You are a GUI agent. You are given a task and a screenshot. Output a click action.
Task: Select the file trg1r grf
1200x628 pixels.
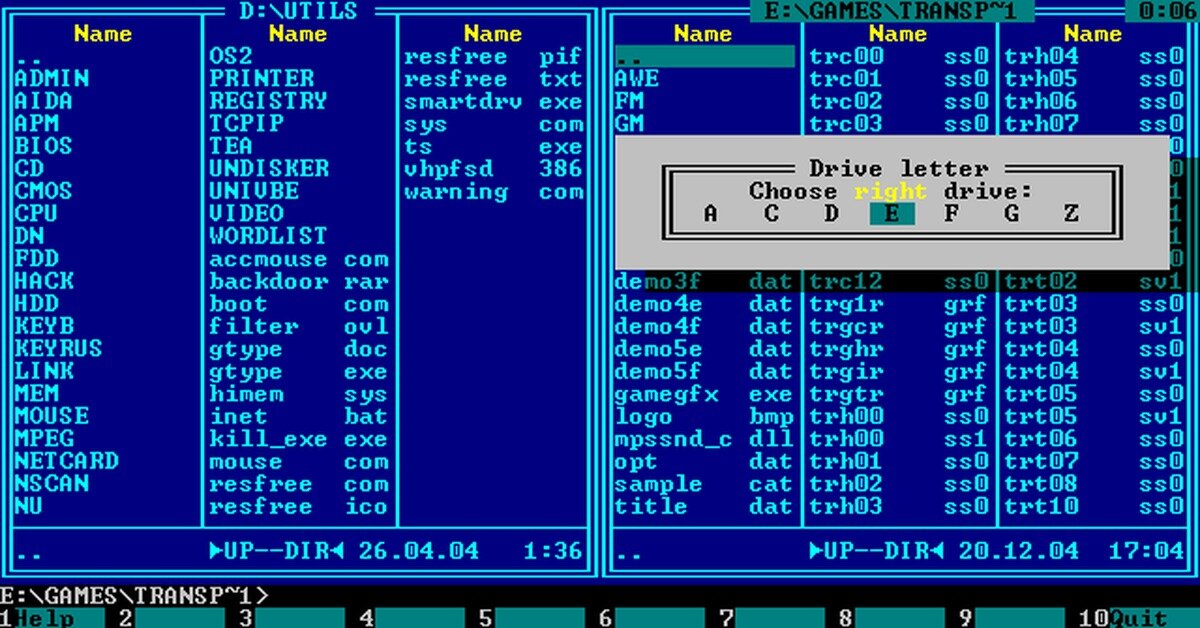point(899,304)
